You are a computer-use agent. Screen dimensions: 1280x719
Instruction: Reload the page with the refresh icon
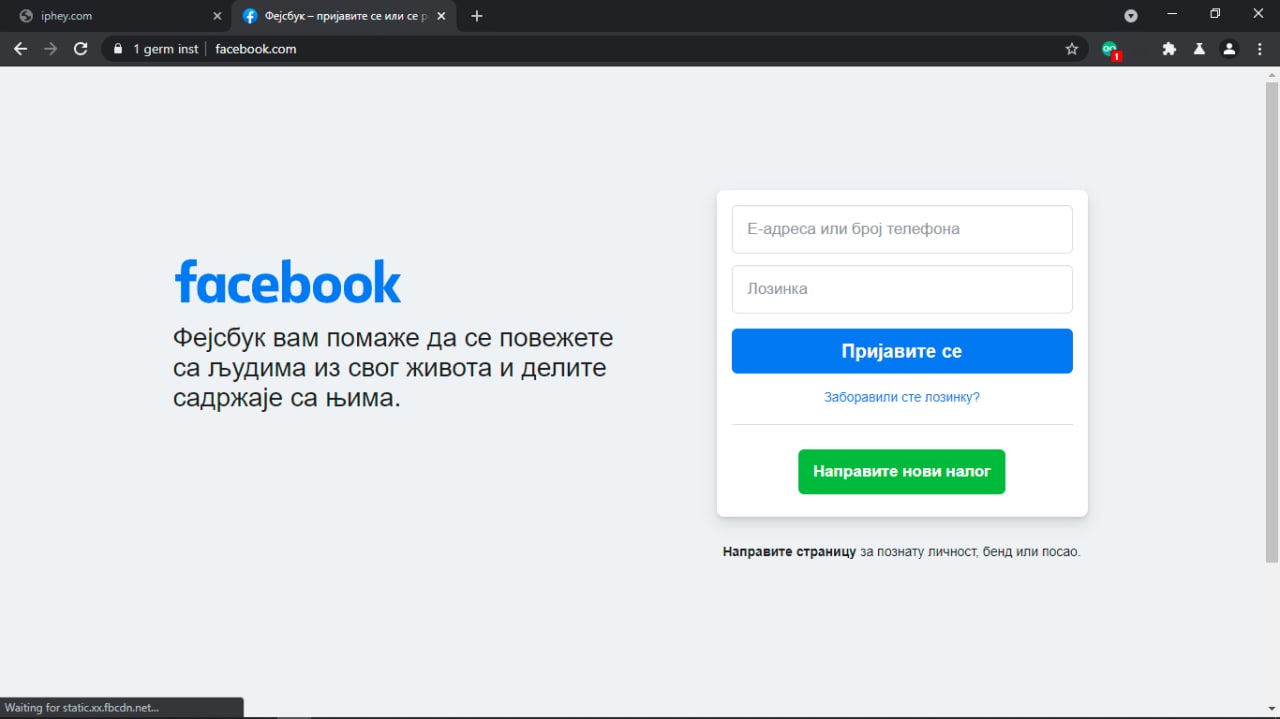pyautogui.click(x=81, y=49)
